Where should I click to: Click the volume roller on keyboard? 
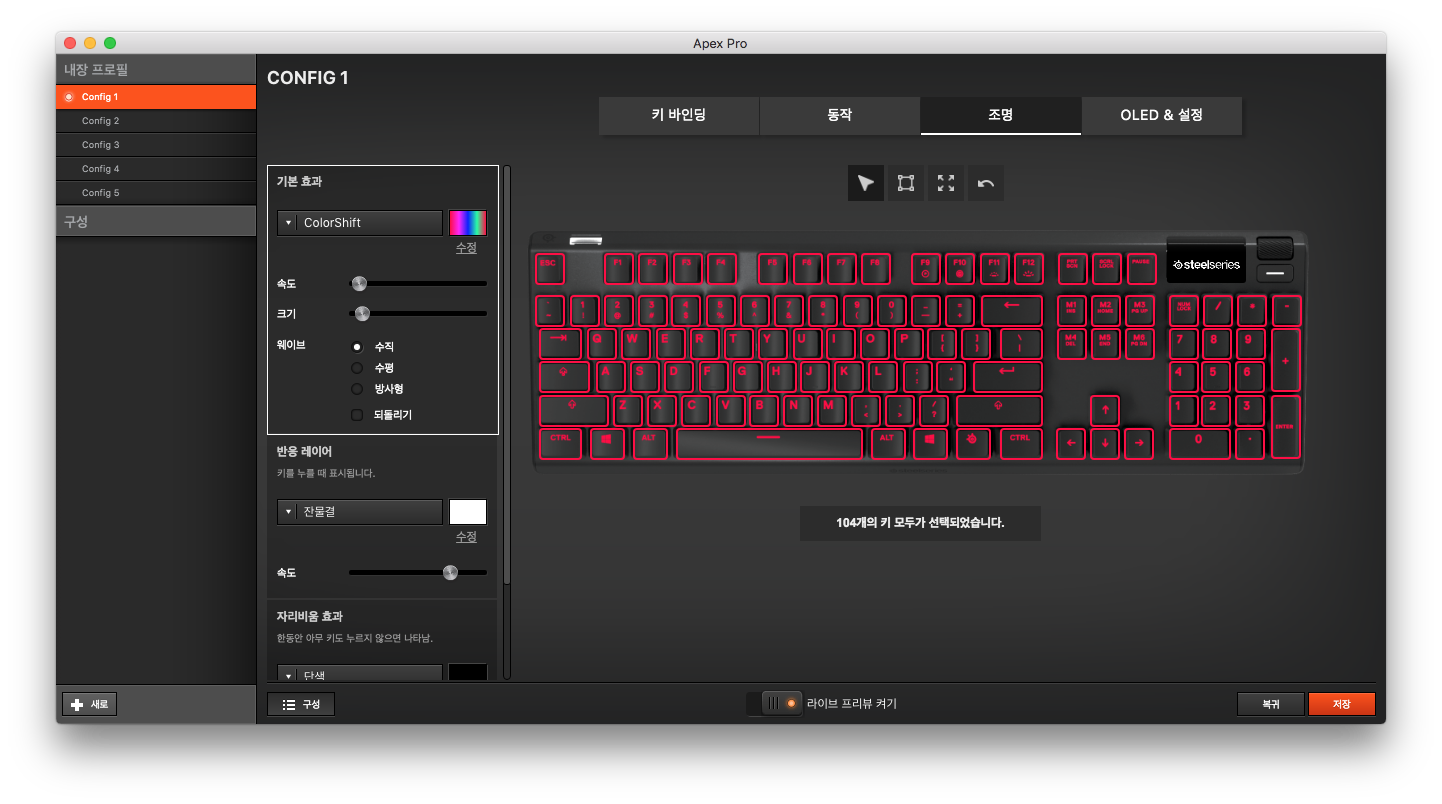1275,248
